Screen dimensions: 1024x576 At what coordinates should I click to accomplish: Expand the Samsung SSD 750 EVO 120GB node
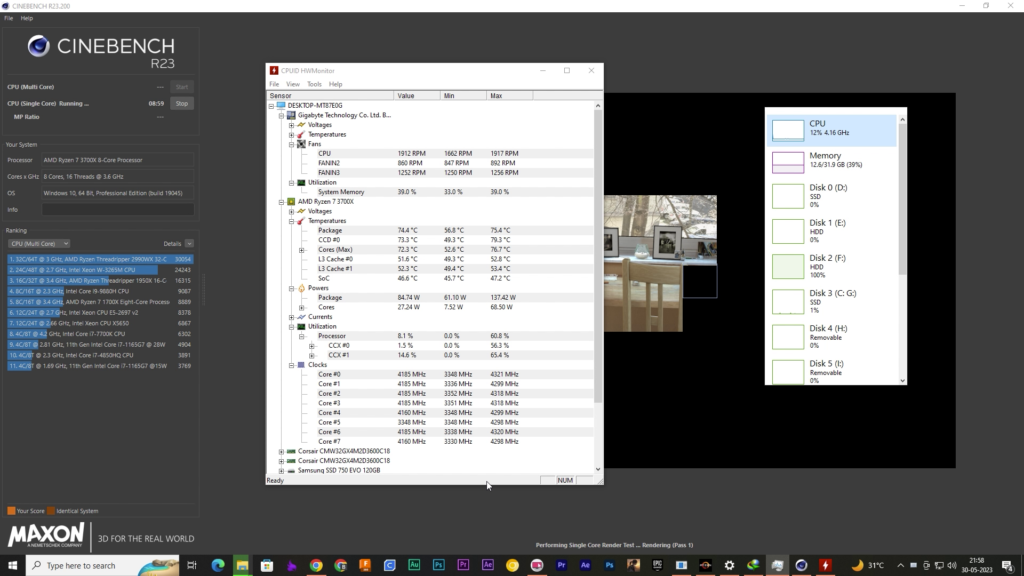point(281,470)
